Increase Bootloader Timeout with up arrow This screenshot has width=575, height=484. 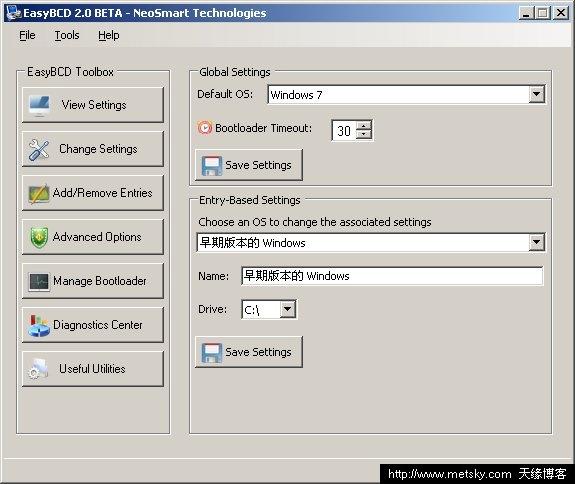[x=363, y=126]
